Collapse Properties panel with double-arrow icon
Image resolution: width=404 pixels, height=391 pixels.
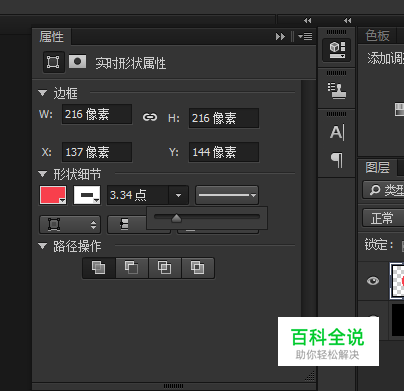coord(280,36)
